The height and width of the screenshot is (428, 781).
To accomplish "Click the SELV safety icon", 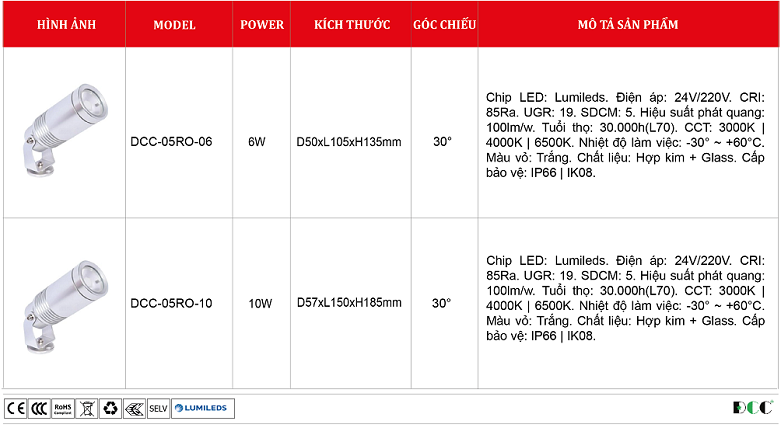I will click(158, 408).
